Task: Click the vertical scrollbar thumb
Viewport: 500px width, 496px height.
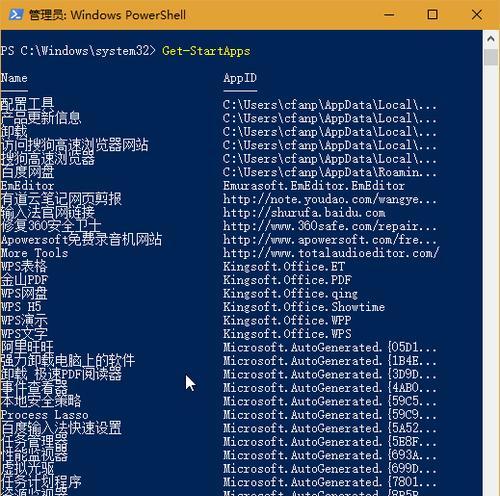Action: 491,56
